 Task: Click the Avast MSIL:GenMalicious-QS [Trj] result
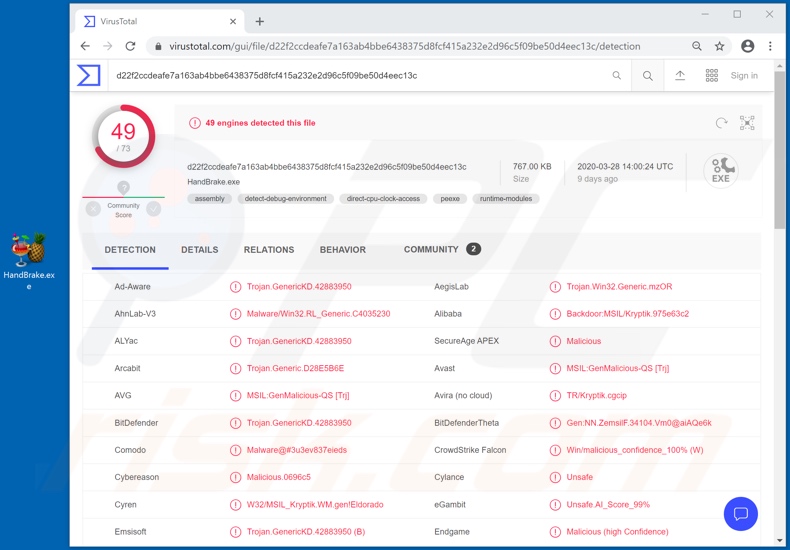pyautogui.click(x=618, y=368)
